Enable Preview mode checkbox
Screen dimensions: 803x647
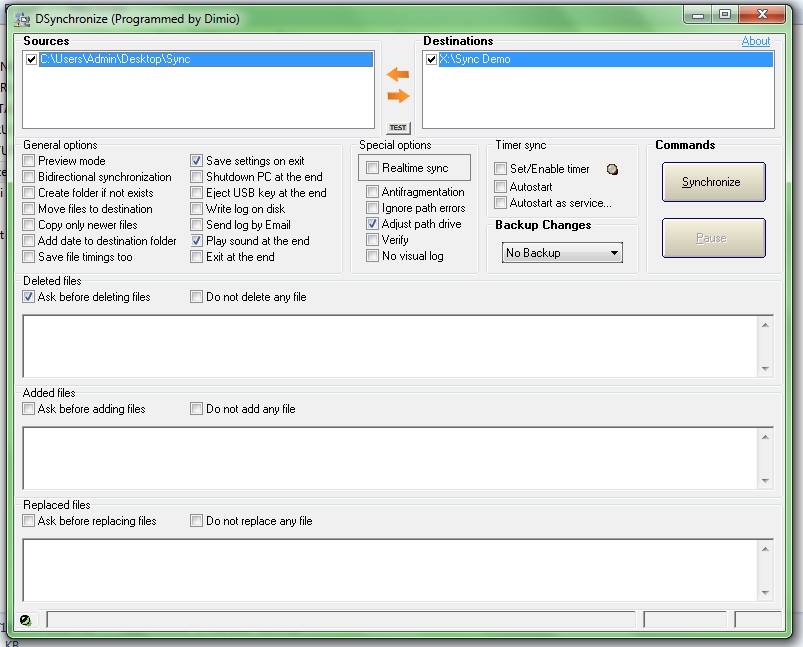(x=29, y=161)
